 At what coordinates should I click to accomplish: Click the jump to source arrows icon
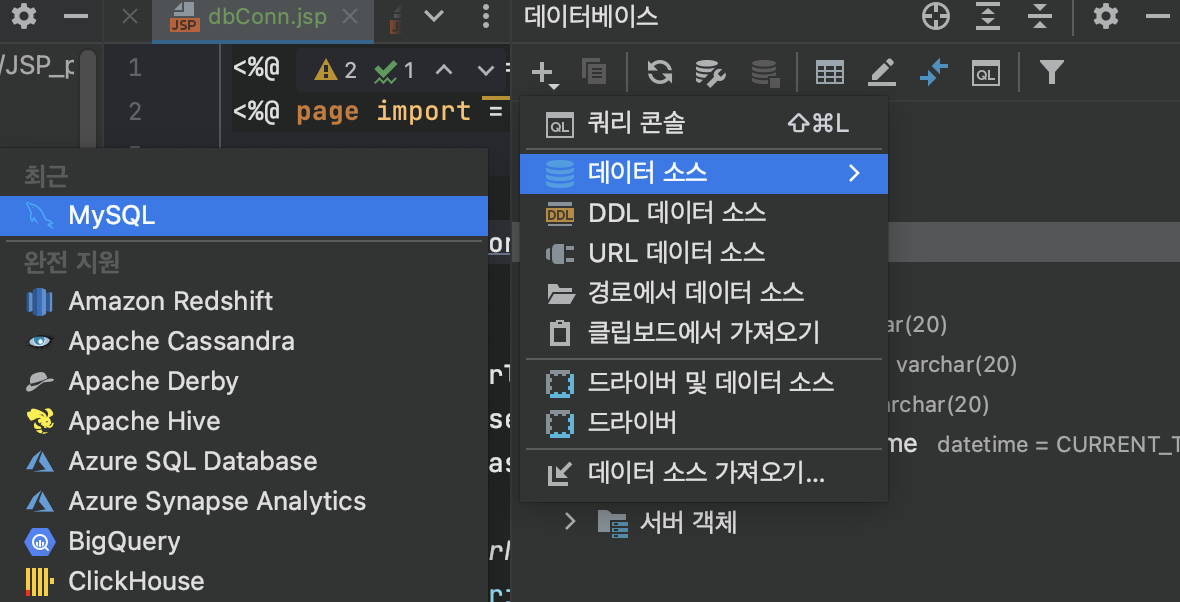pos(934,72)
